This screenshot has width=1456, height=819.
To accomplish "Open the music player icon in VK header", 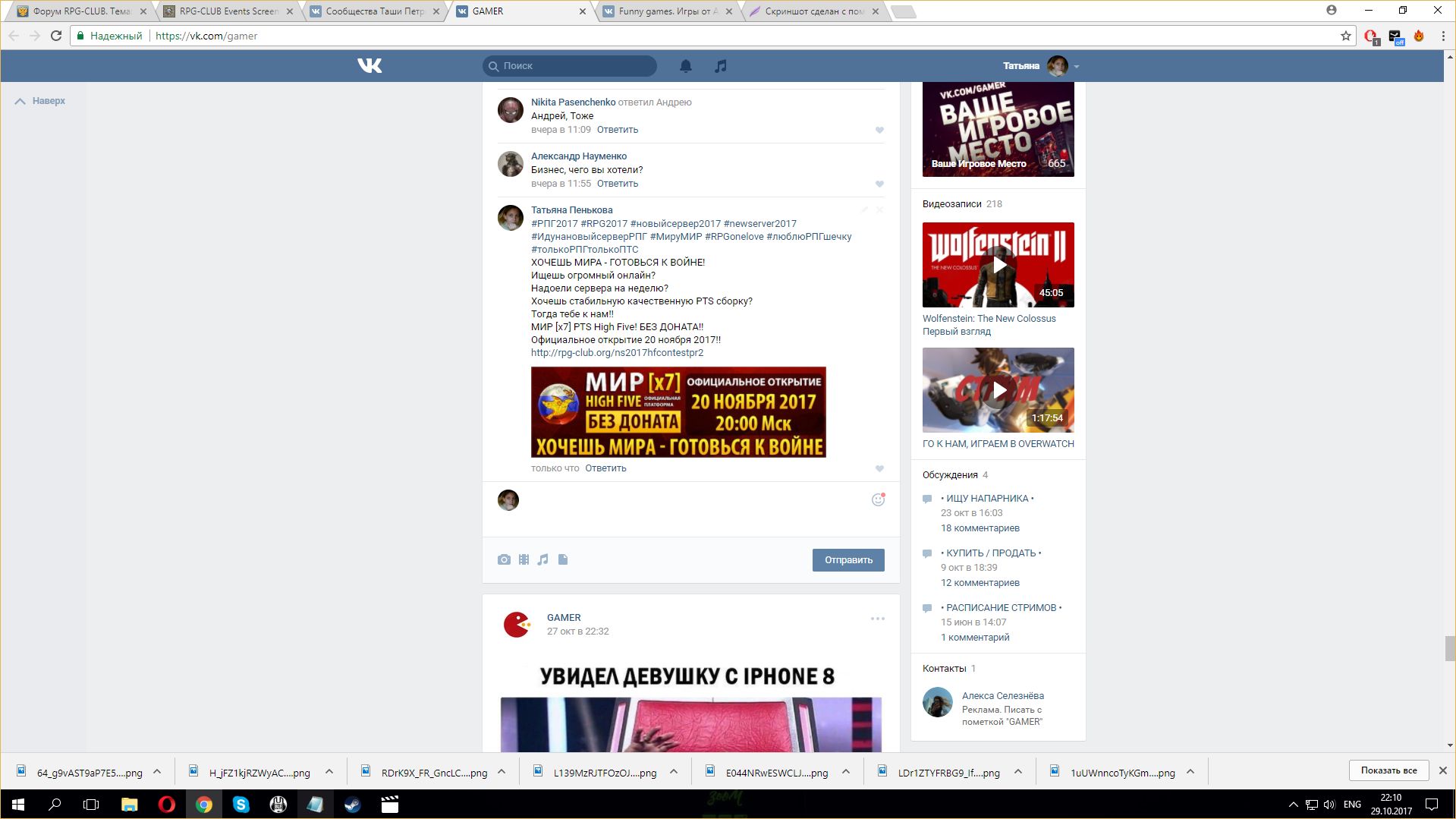I will click(721, 66).
